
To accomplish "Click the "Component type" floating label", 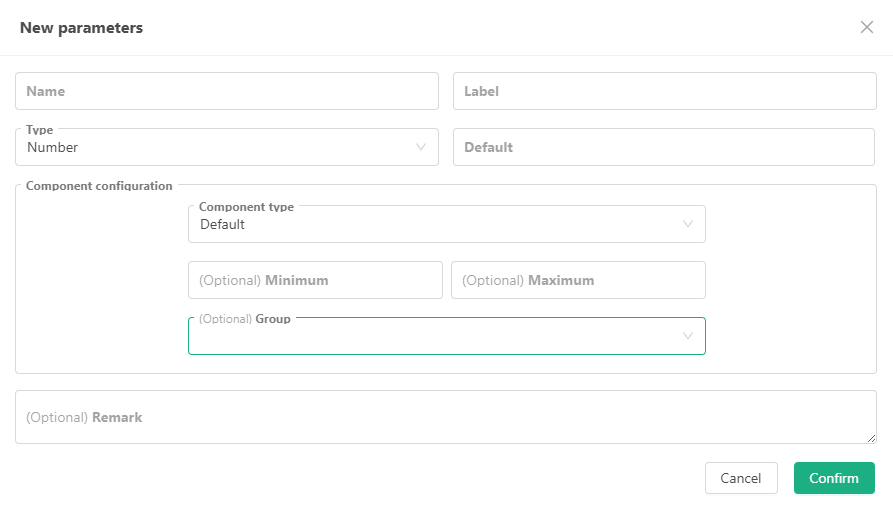I will (246, 207).
